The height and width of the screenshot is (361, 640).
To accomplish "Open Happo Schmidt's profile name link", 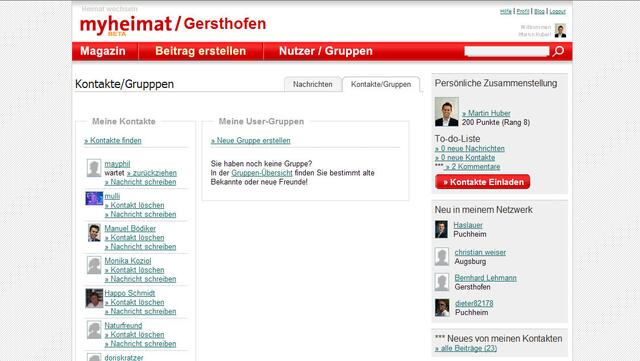I will [130, 293].
